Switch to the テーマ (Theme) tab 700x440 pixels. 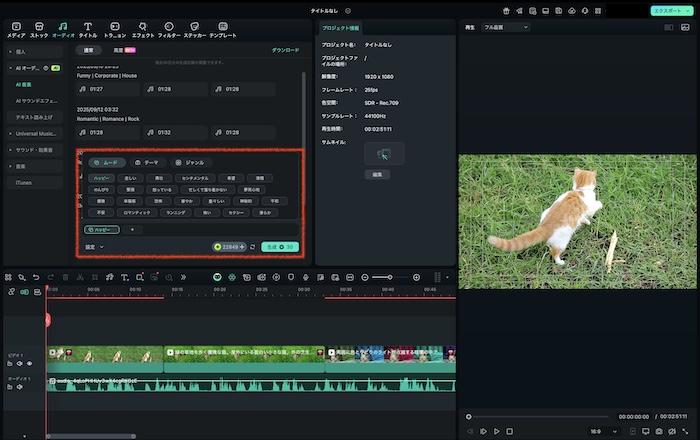point(146,162)
